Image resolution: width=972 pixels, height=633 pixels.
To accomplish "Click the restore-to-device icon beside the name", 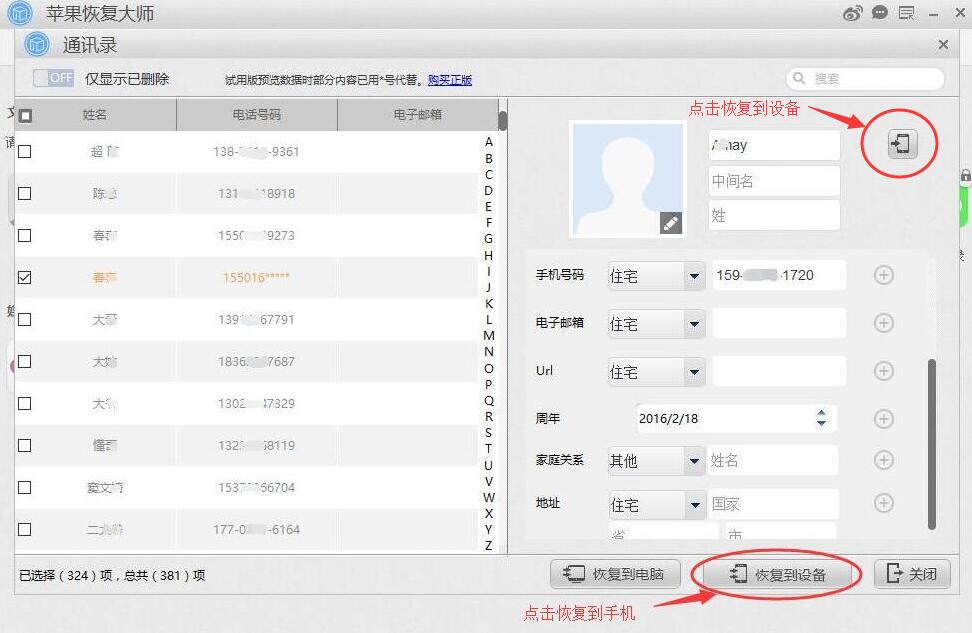I will pyautogui.click(x=902, y=144).
